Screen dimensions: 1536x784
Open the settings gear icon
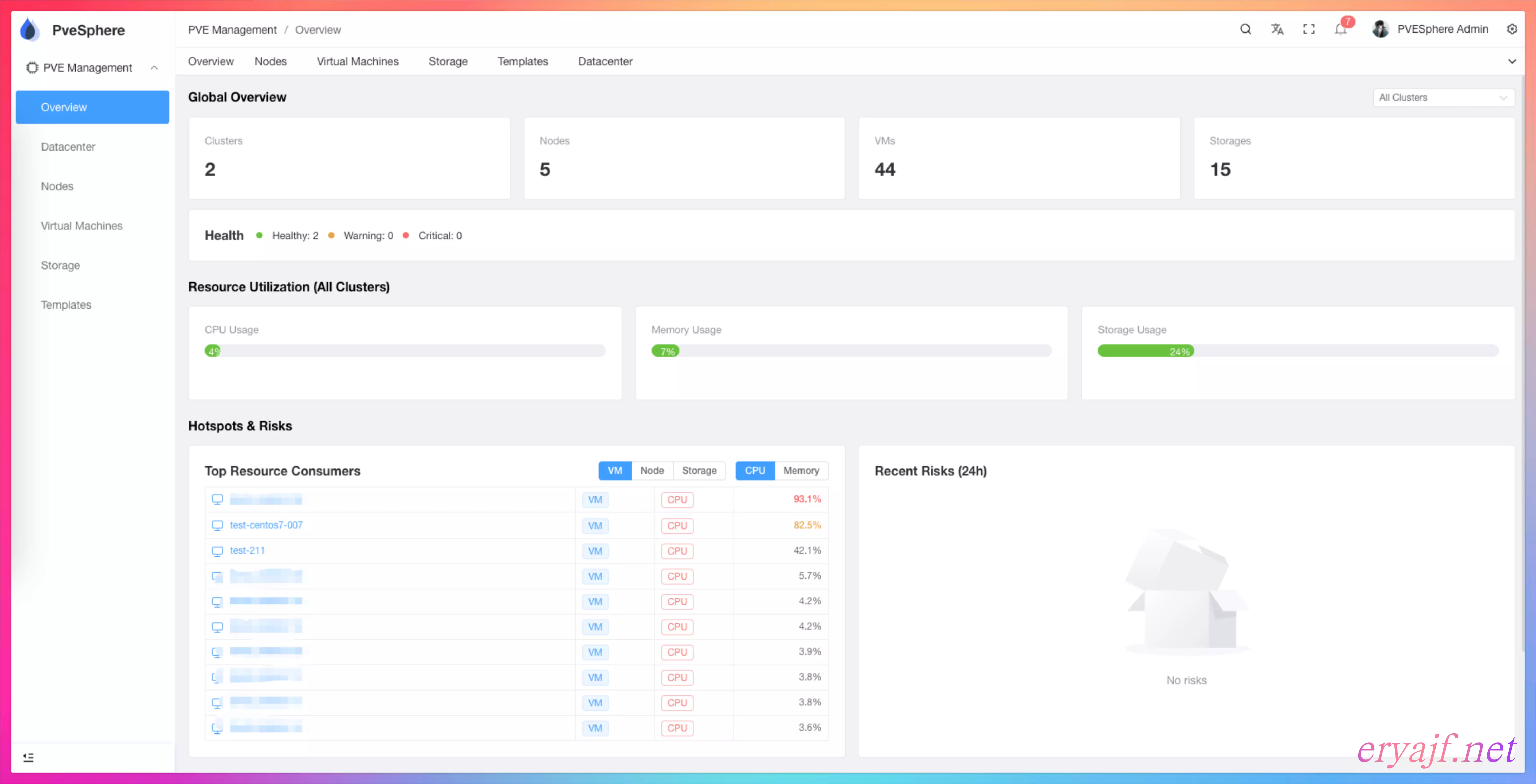coord(1512,29)
